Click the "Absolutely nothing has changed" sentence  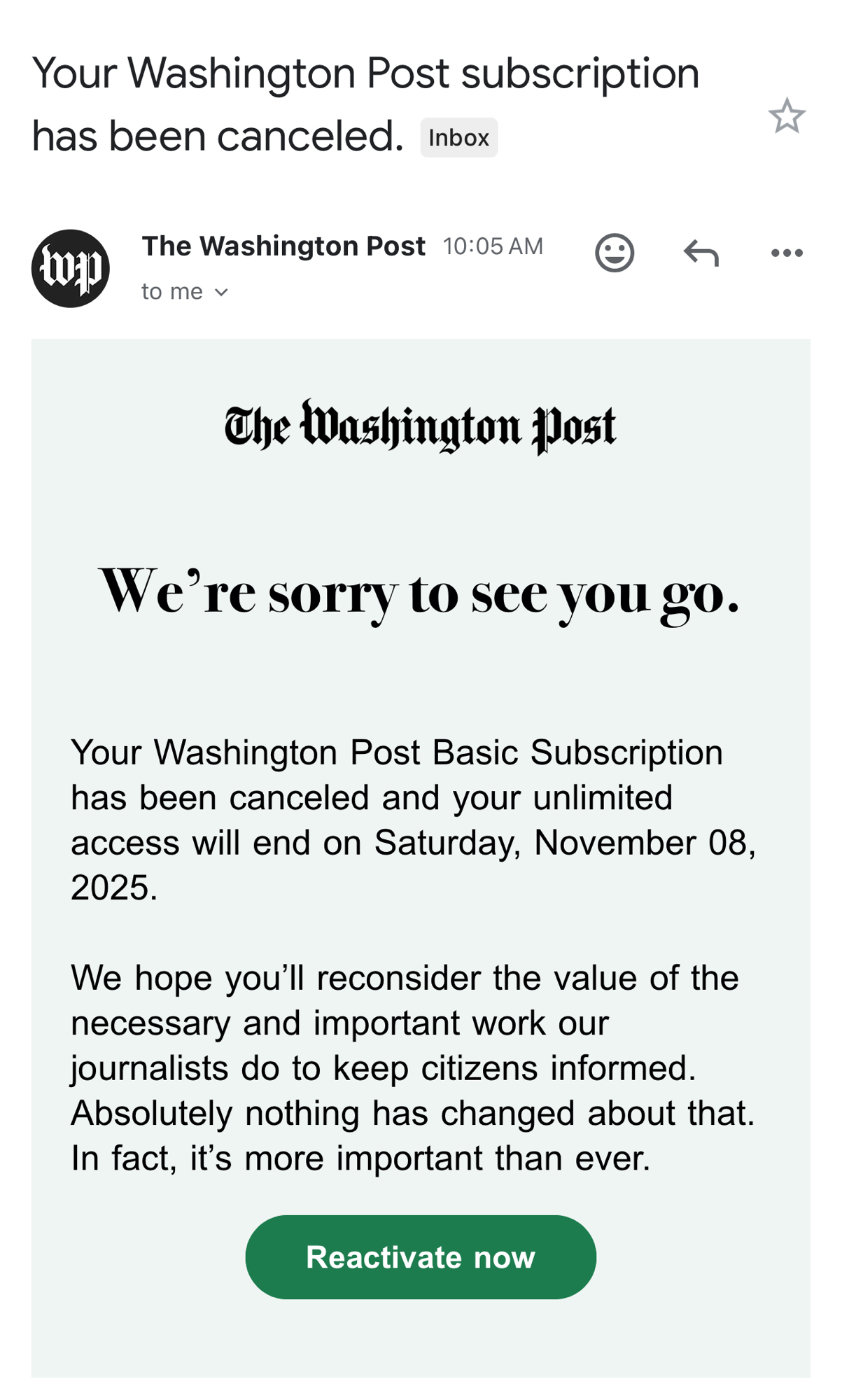413,1113
